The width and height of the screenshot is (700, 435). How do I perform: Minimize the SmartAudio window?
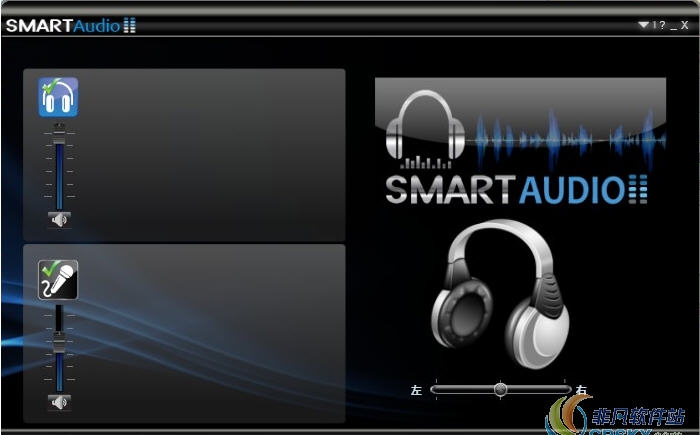coord(674,27)
